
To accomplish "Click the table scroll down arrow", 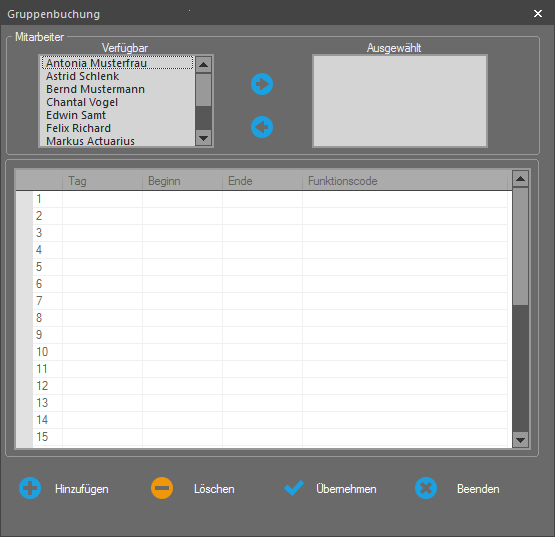I will (520, 440).
